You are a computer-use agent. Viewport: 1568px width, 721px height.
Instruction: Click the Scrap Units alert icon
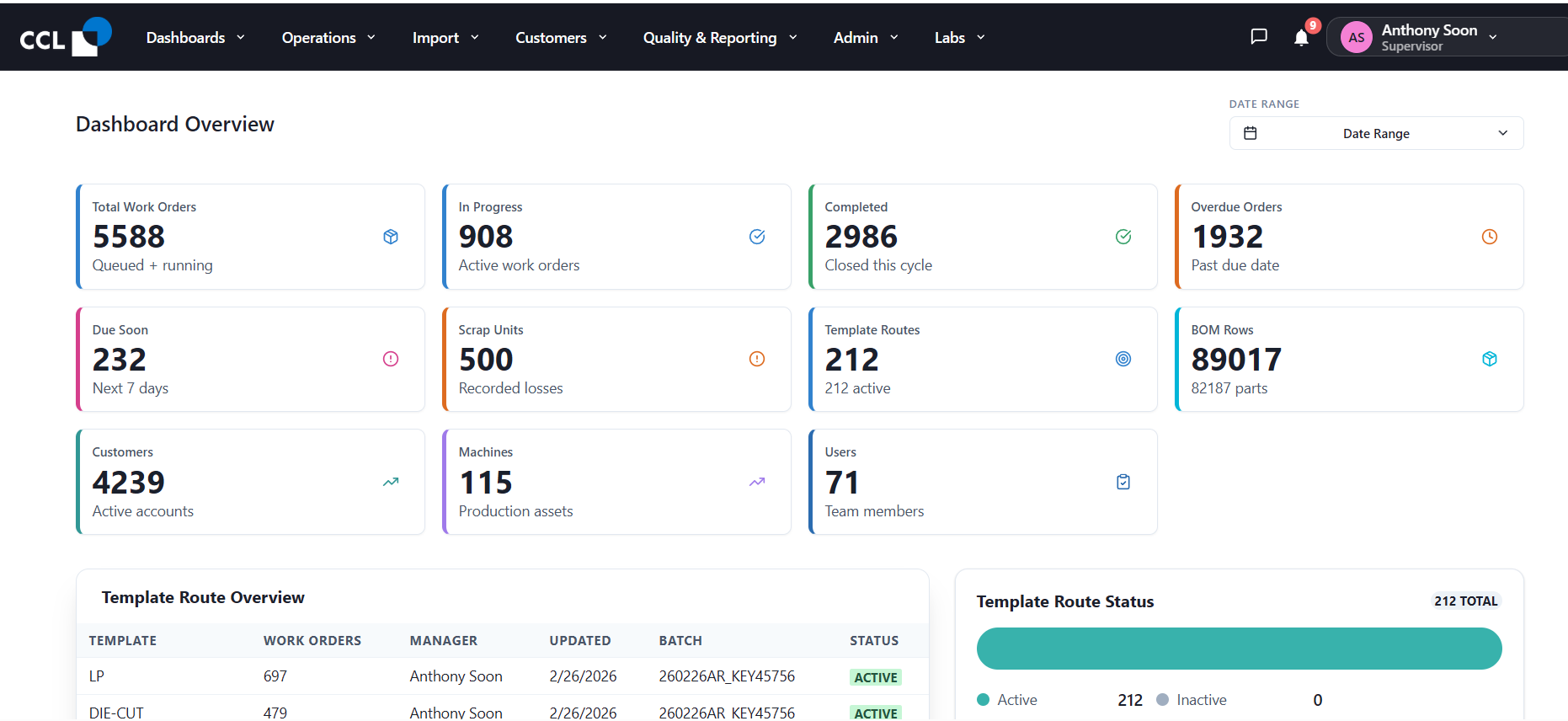tap(757, 359)
